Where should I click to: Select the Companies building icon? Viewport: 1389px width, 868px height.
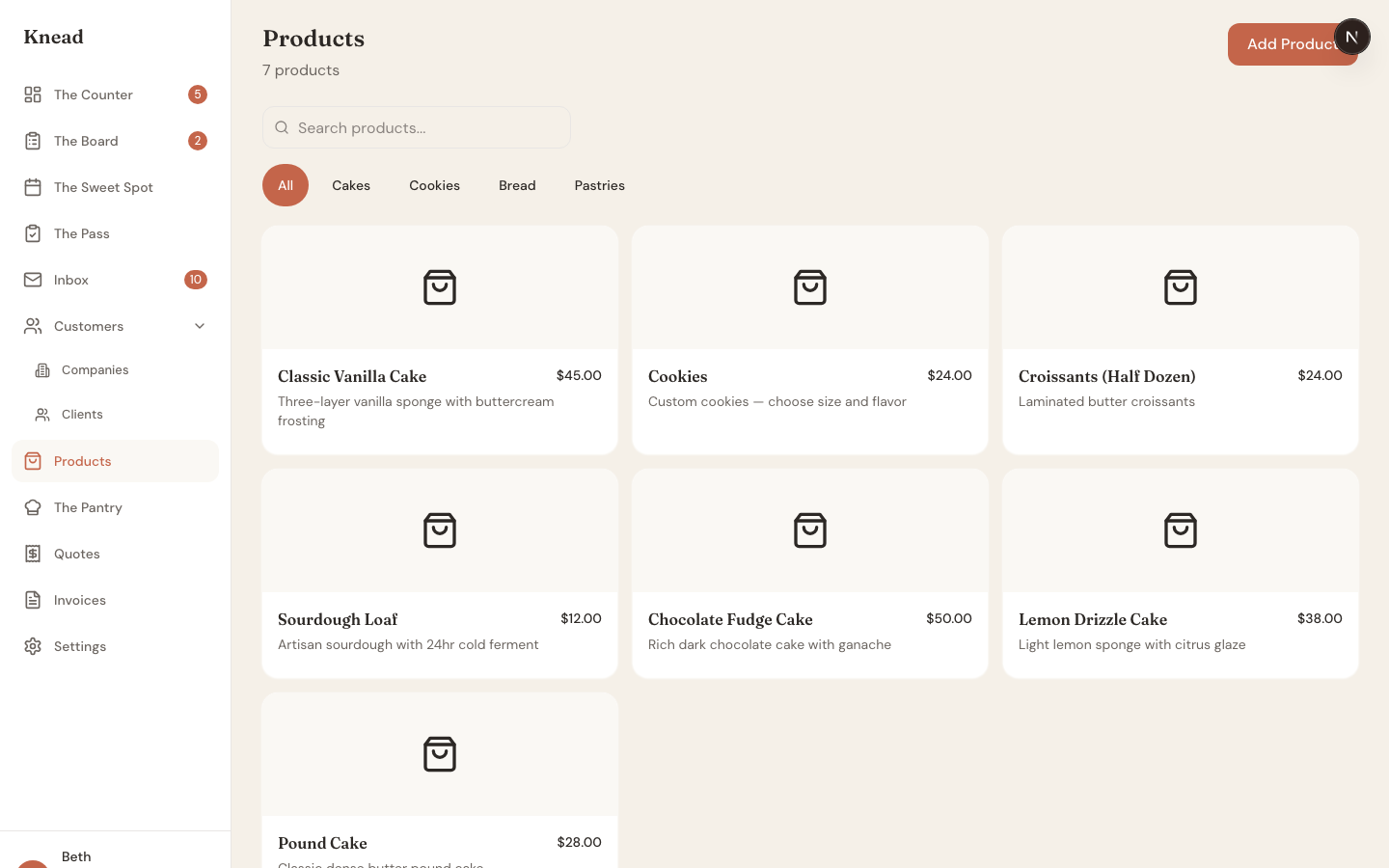42,370
